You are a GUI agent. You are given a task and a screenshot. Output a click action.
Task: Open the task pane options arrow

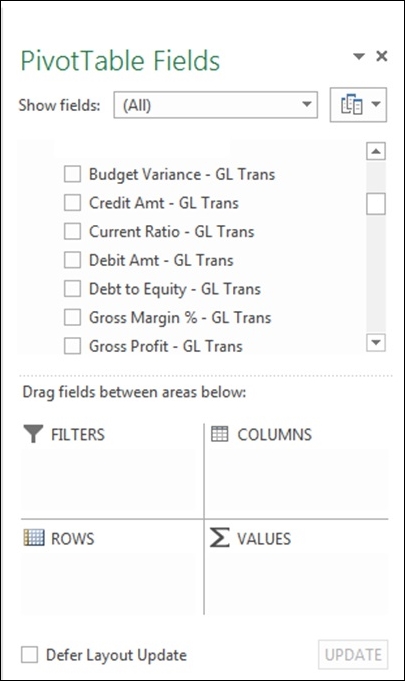click(359, 56)
